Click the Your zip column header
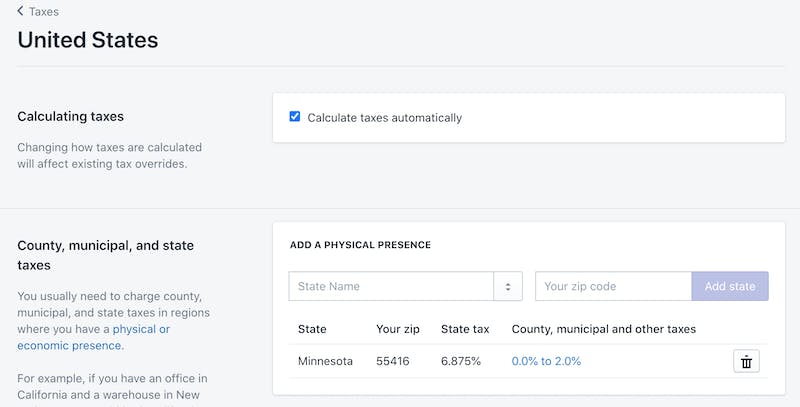This screenshot has height=407, width=800. [x=397, y=329]
